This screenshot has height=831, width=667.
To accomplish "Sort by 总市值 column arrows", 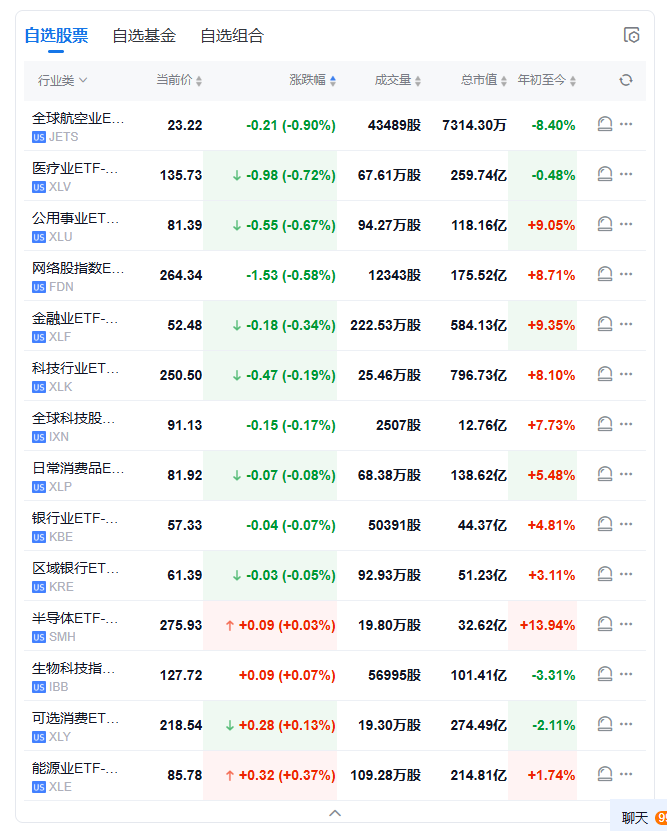I will coord(484,80).
